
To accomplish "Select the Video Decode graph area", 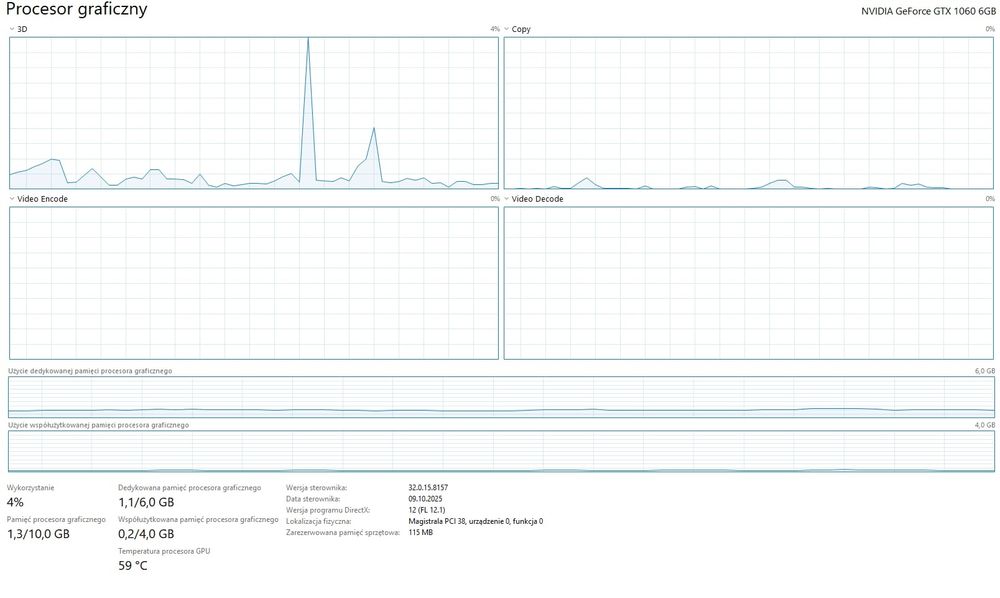I will [x=749, y=283].
